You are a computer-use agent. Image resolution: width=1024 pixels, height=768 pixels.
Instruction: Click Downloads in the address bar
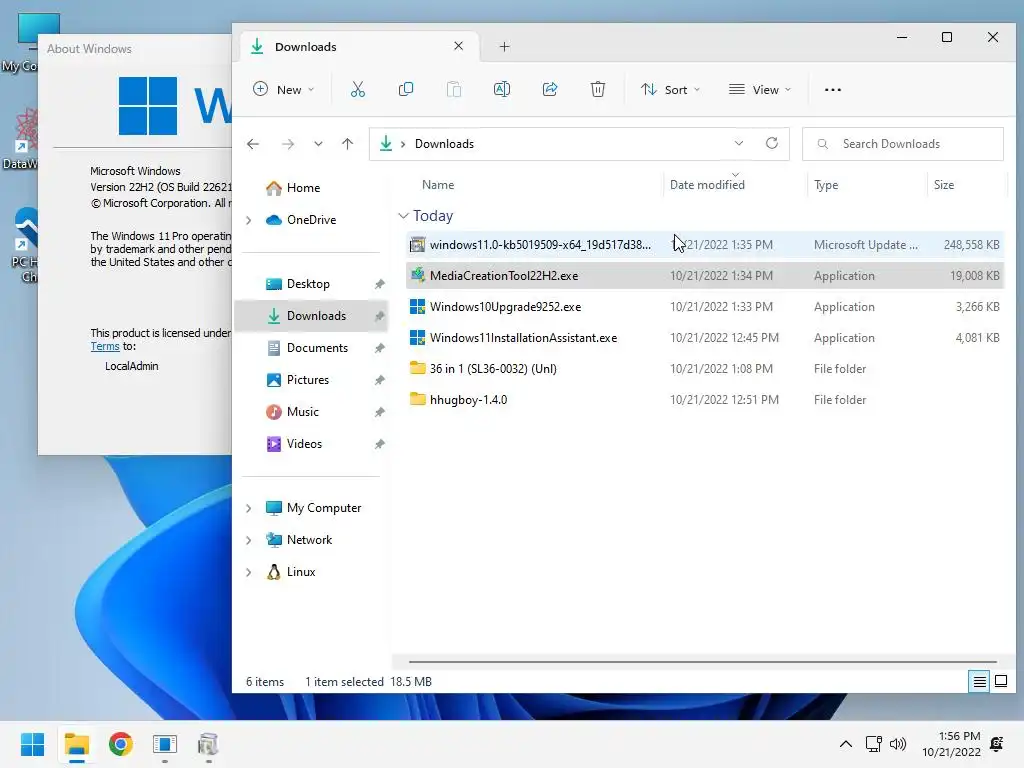(x=444, y=144)
